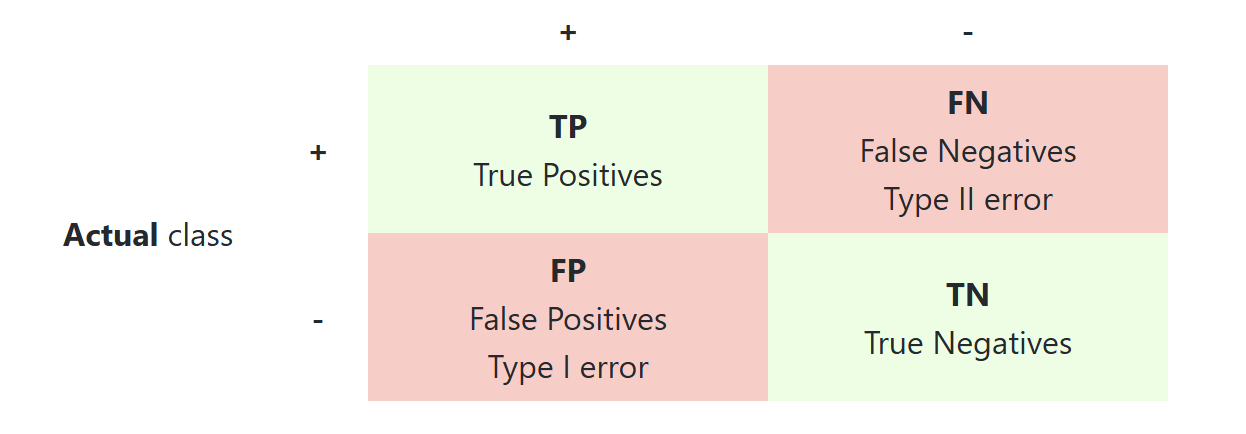Click the False Negatives text
This screenshot has width=1246, height=434.
tap(968, 151)
